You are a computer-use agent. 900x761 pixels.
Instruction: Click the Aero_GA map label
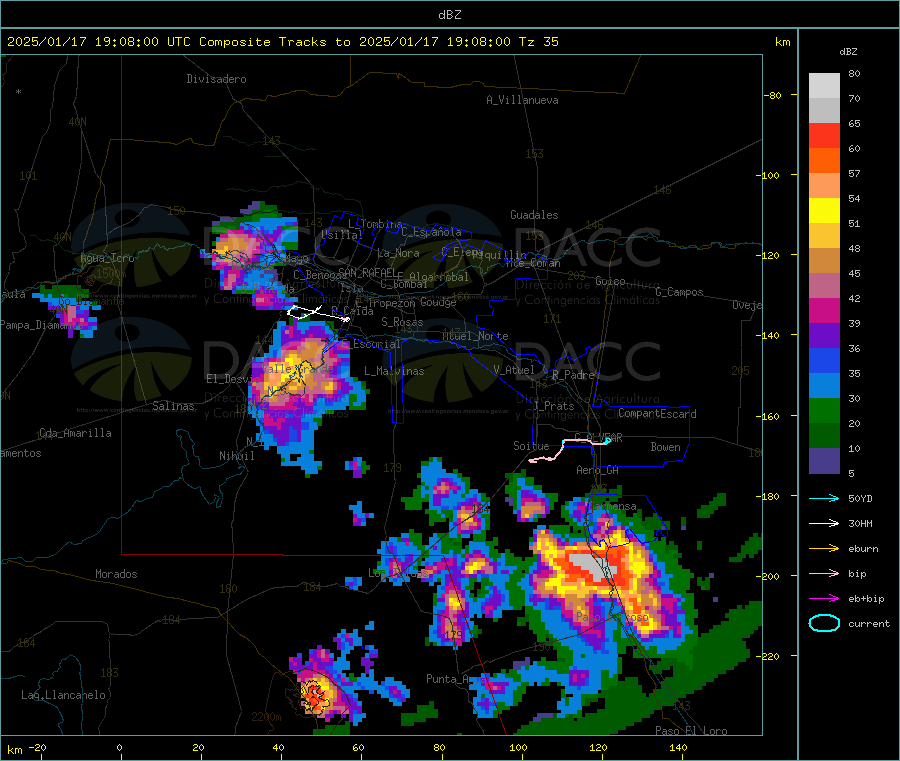coord(597,470)
